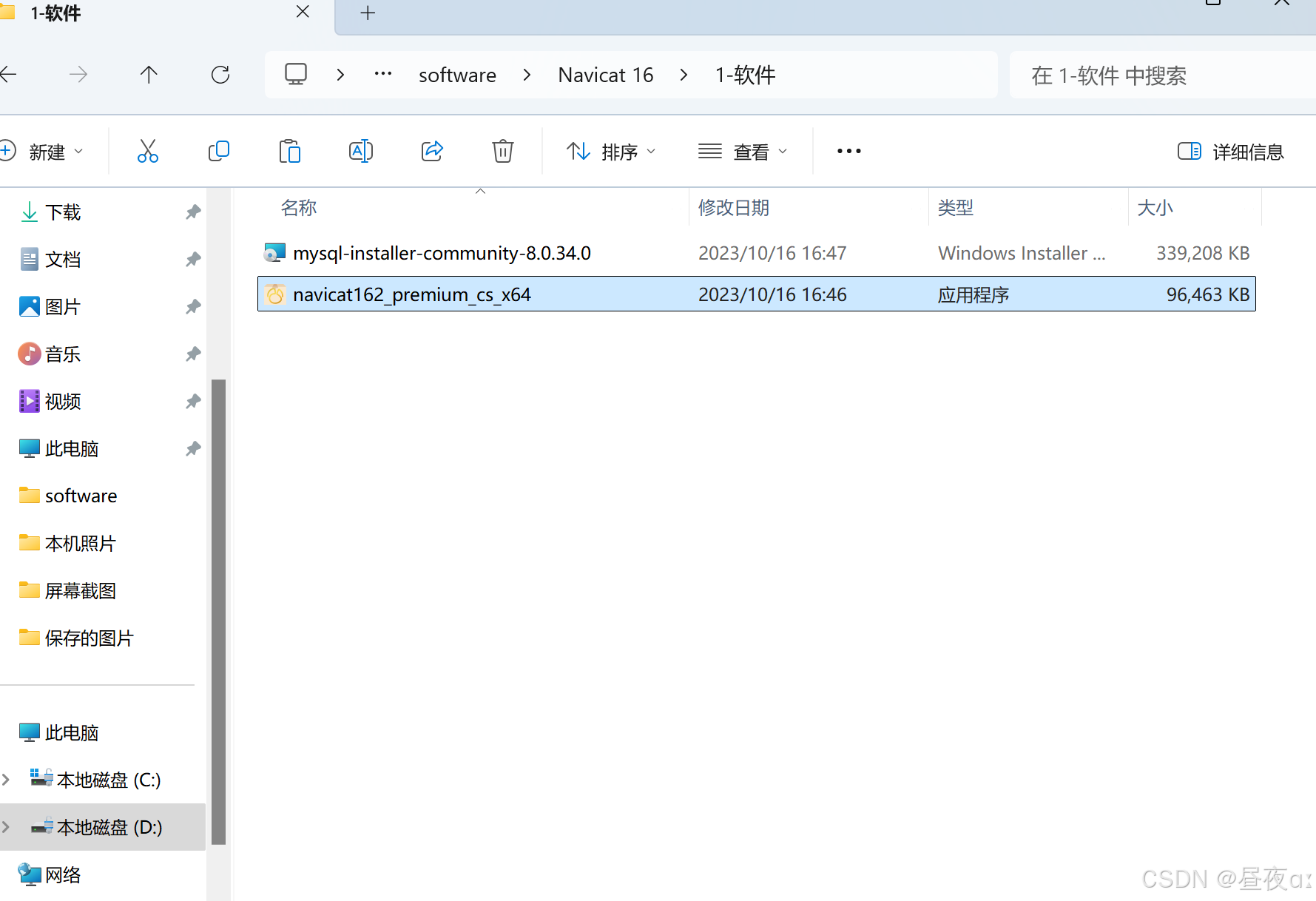Click the navicat162 application icon
1316x901 pixels.
[274, 294]
